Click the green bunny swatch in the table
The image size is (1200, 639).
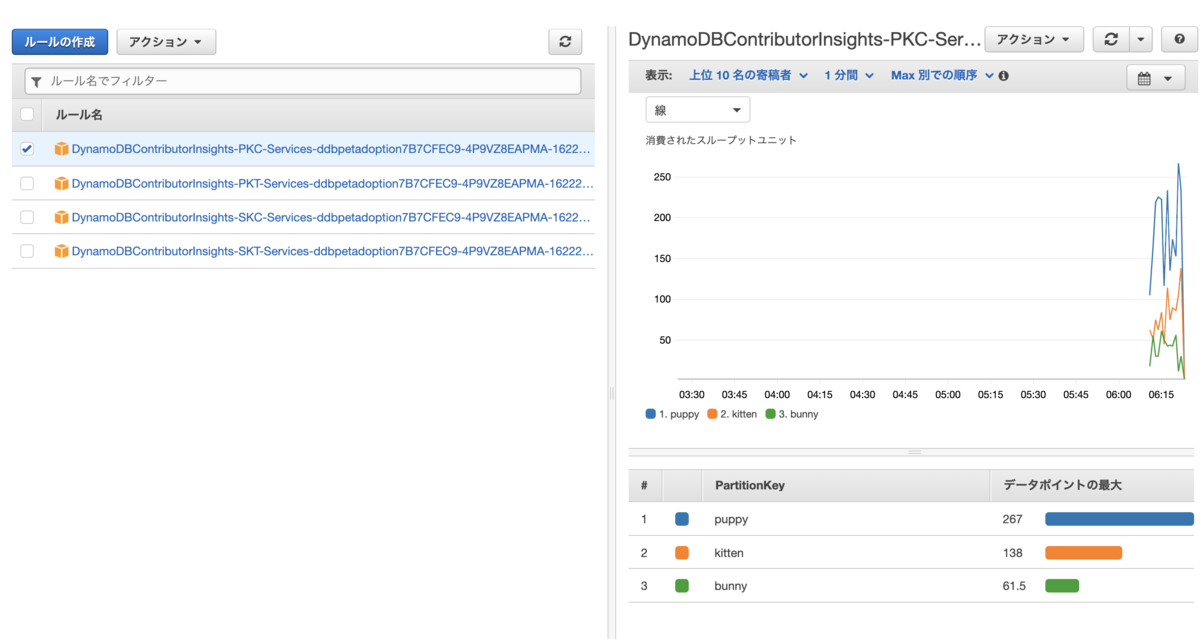tap(682, 585)
